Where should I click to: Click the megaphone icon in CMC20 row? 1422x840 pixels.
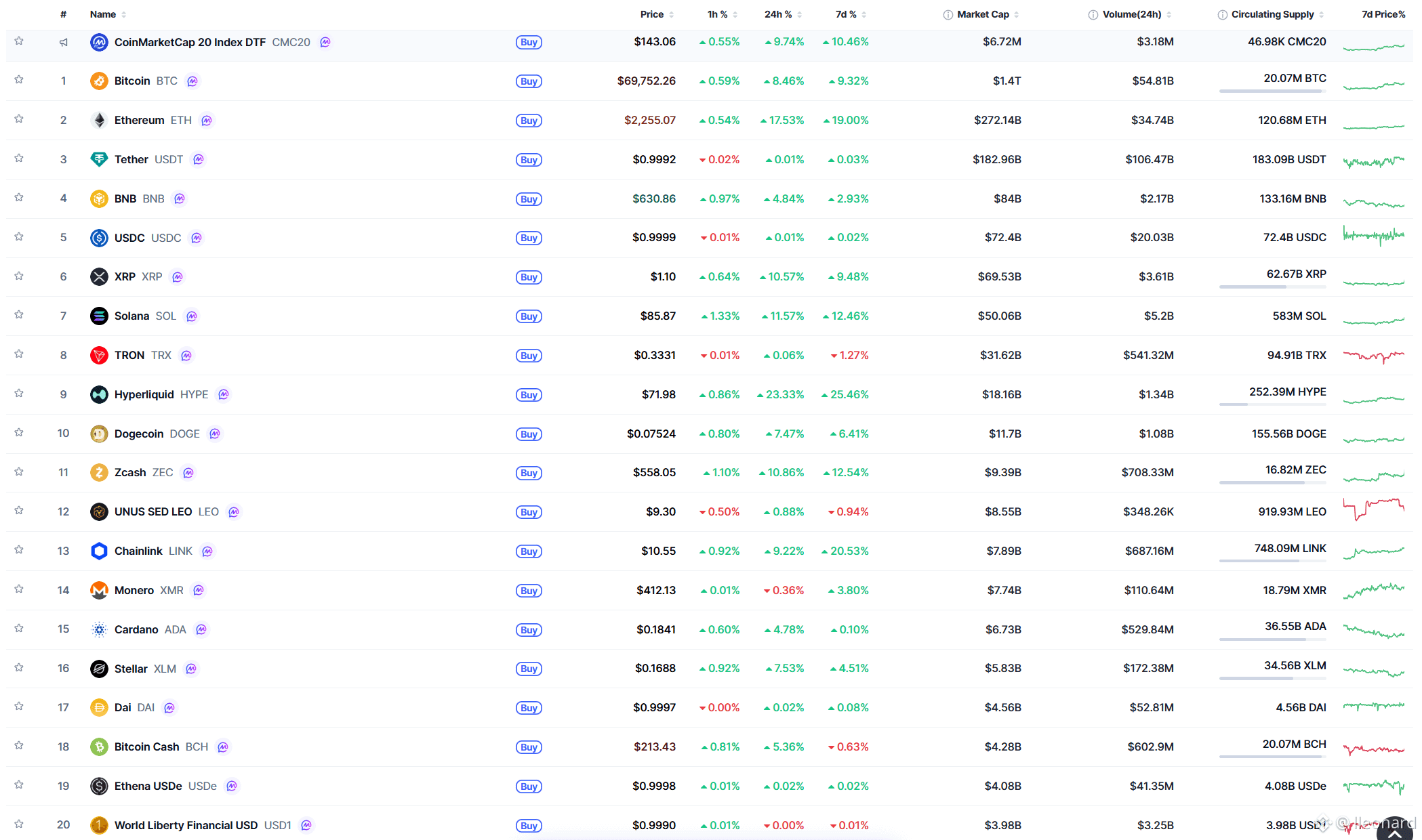tap(64, 43)
